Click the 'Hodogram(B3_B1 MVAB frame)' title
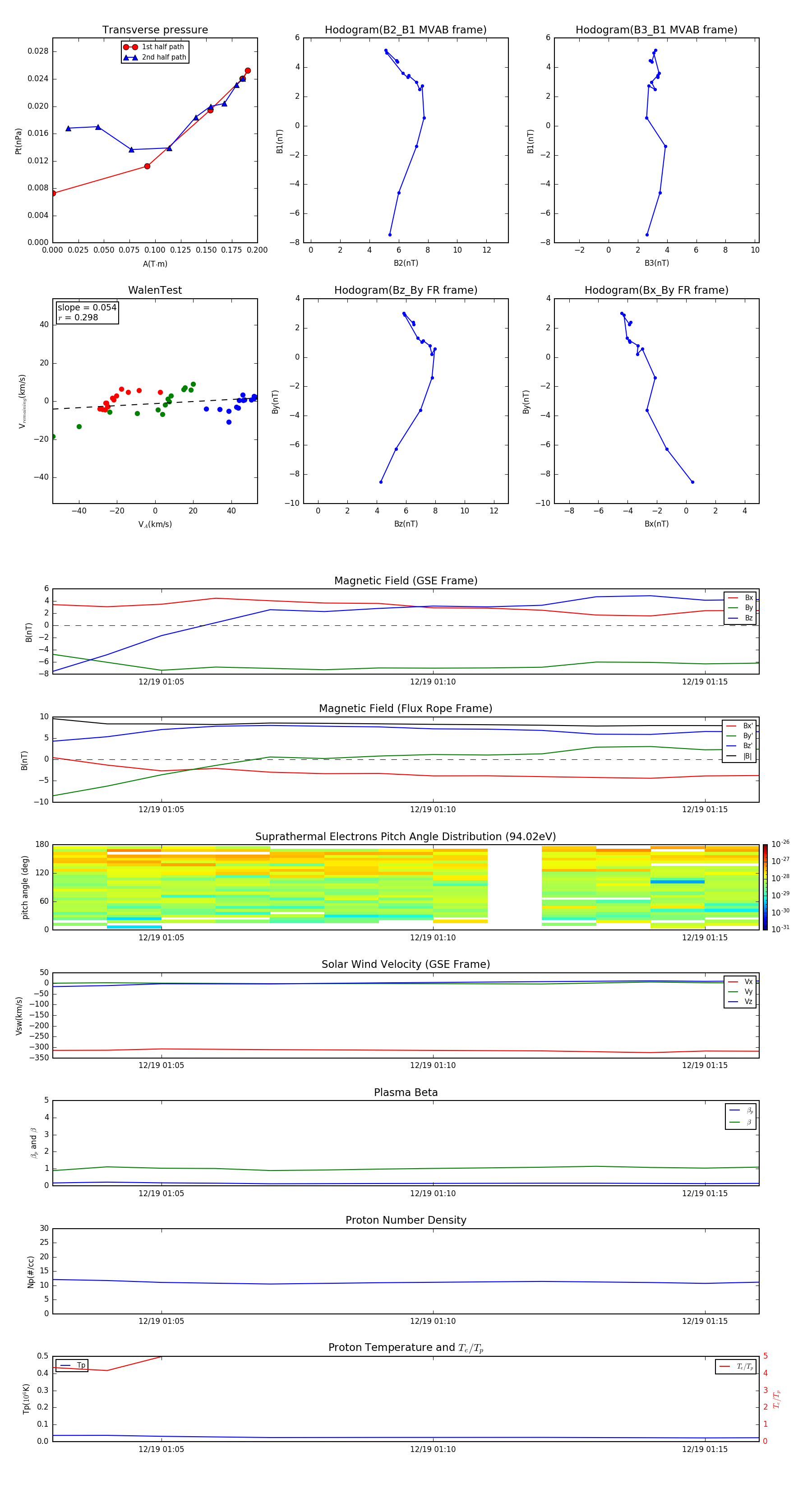 coord(656,30)
